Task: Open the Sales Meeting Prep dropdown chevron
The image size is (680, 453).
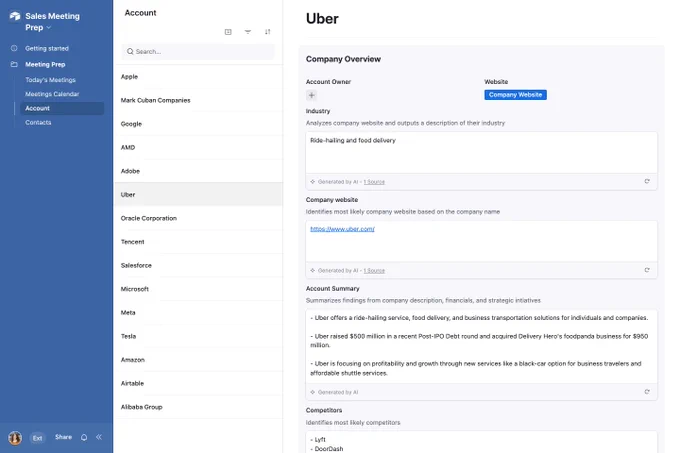Action: coord(49,28)
